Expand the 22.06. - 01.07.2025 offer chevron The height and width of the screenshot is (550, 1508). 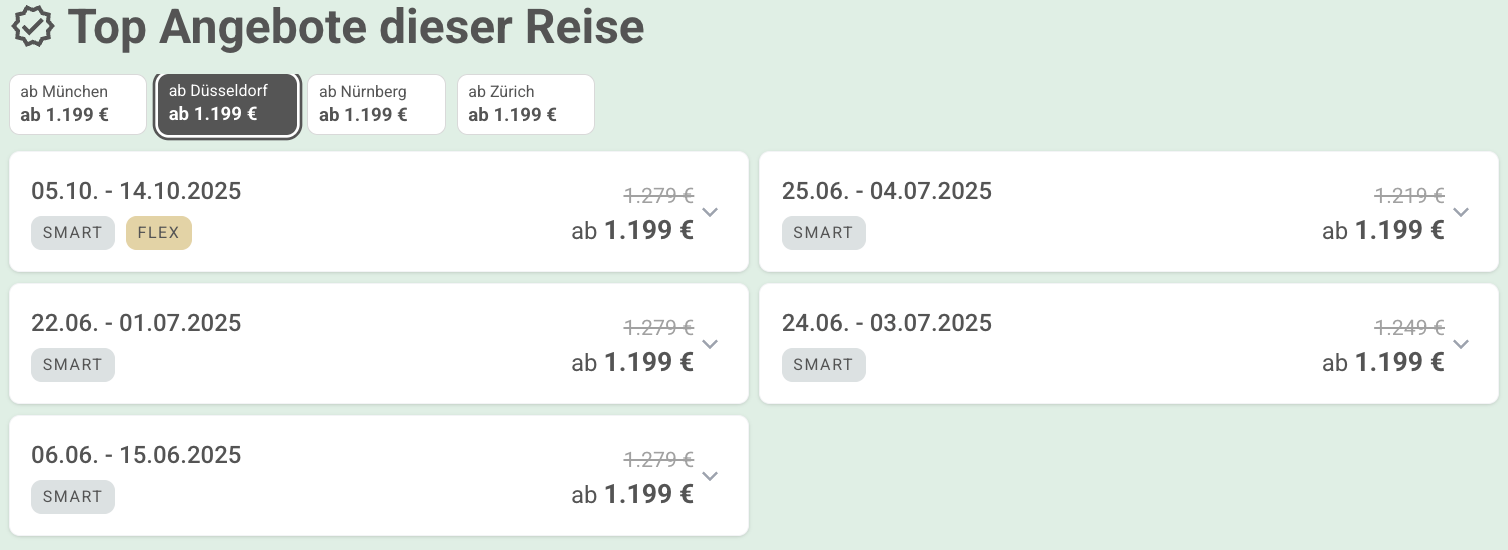point(710,344)
